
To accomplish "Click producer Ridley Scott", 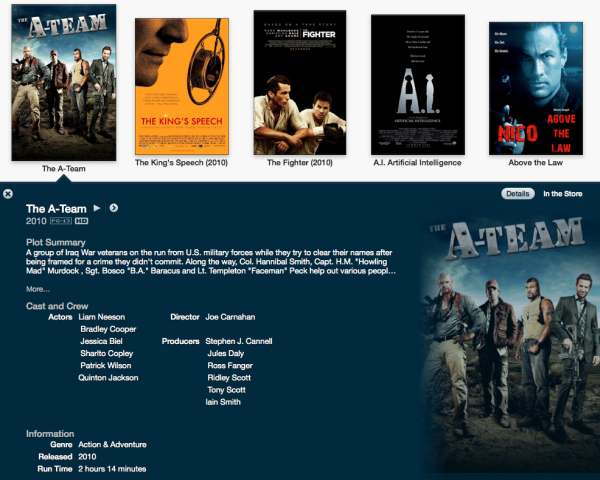I will click(229, 378).
